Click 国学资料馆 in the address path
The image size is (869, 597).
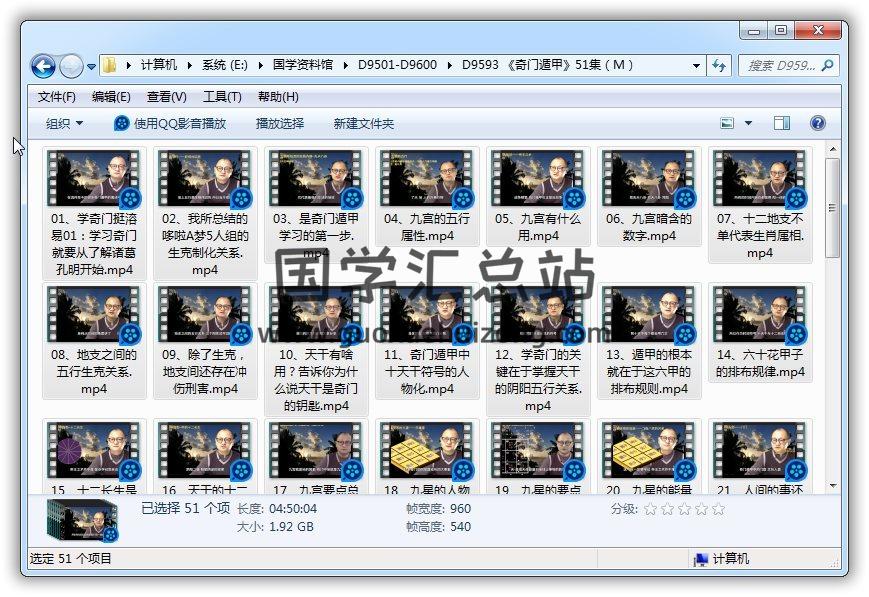point(303,65)
